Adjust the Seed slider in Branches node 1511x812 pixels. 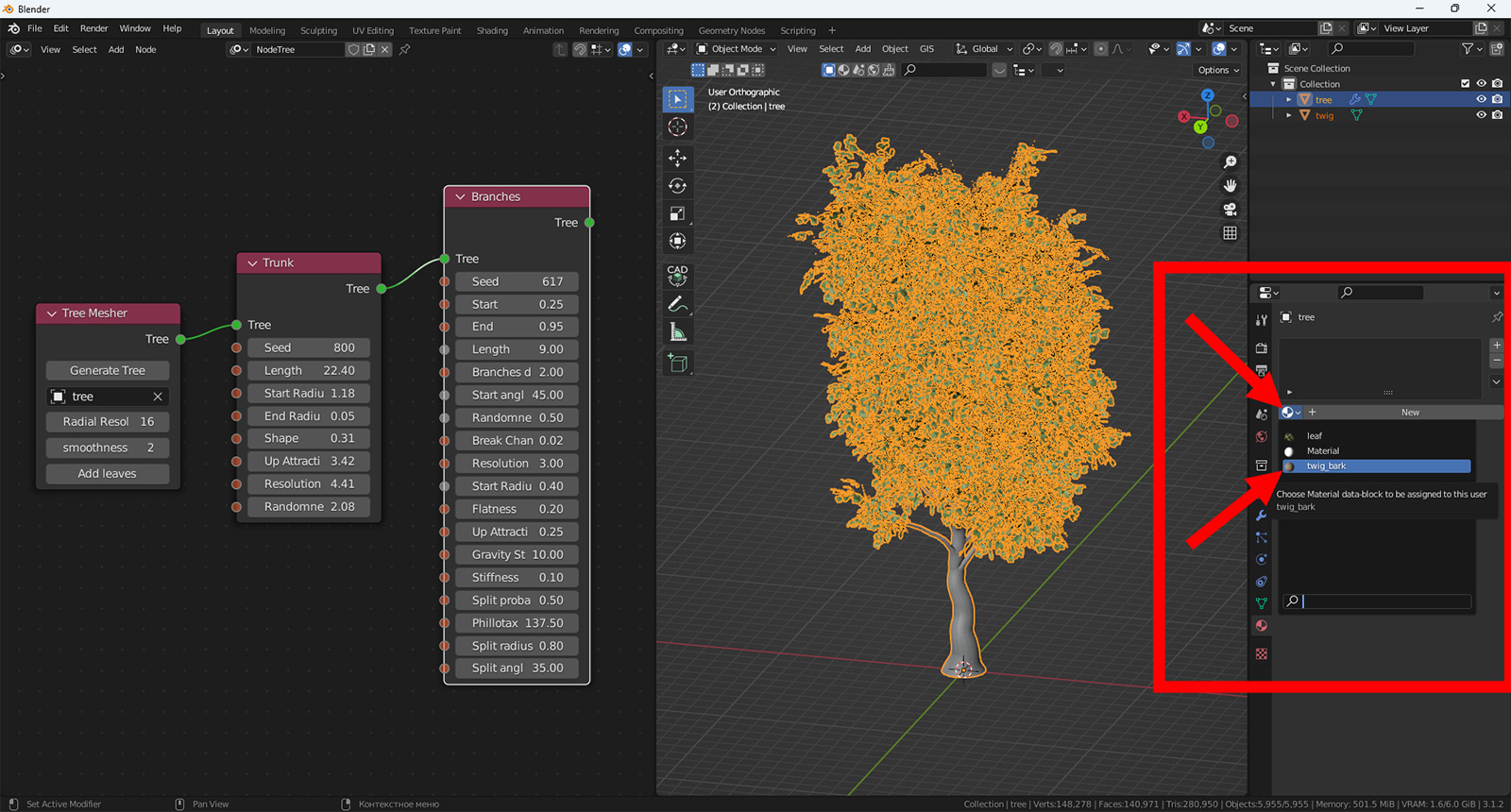click(517, 282)
